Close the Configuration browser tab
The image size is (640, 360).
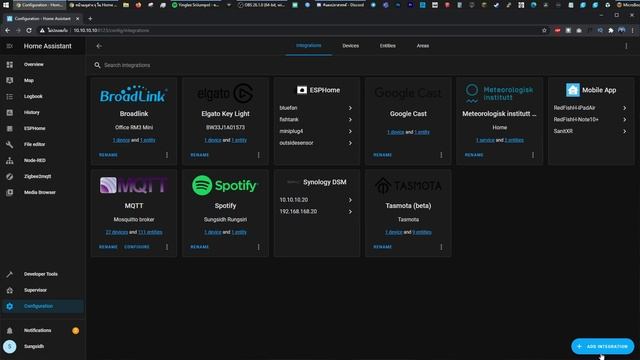(x=78, y=19)
